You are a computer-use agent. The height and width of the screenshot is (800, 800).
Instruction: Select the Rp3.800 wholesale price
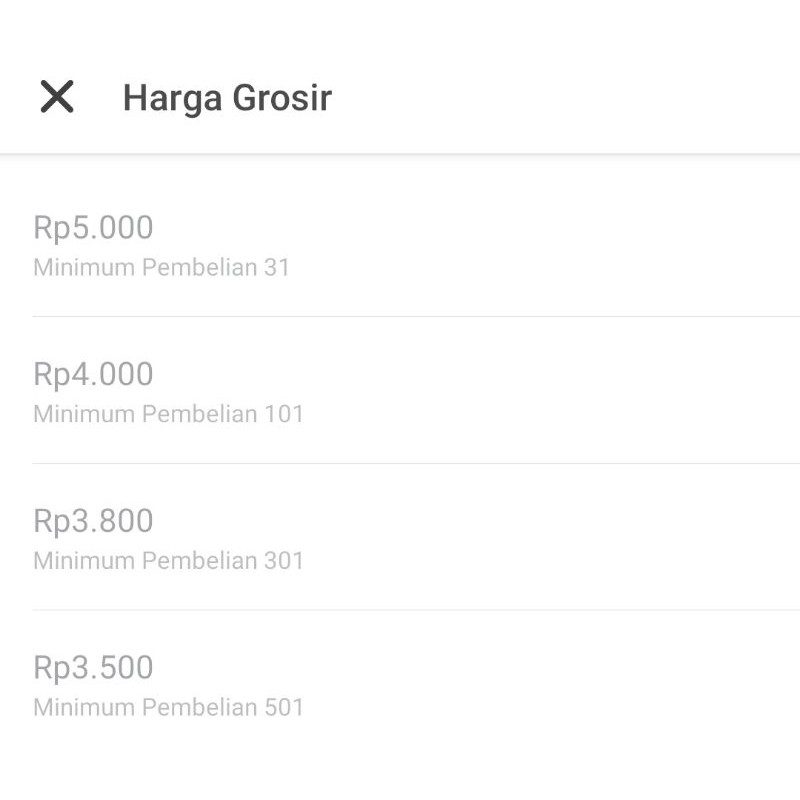point(93,521)
